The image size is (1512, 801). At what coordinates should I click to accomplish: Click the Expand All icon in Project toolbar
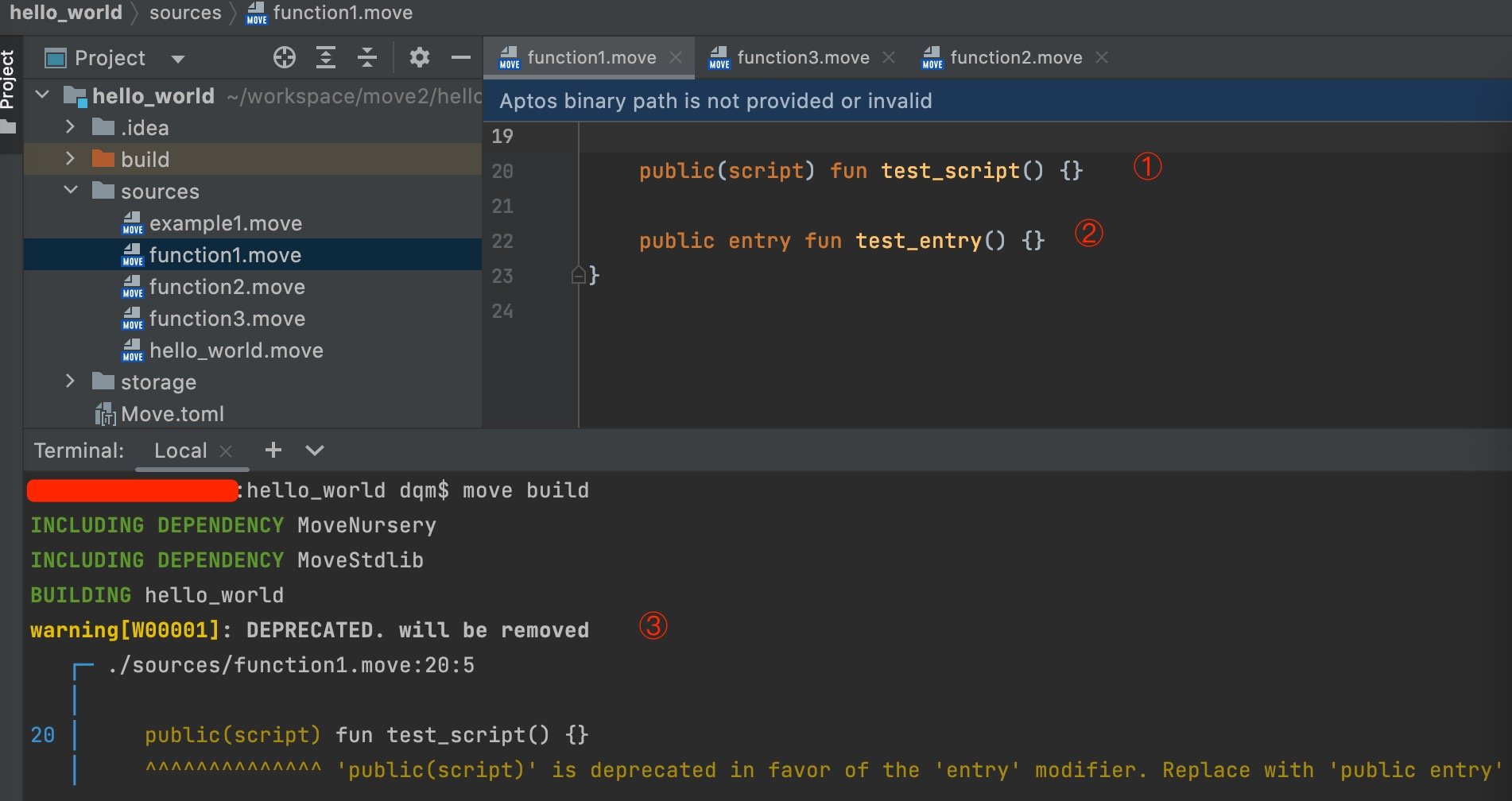pyautogui.click(x=326, y=57)
